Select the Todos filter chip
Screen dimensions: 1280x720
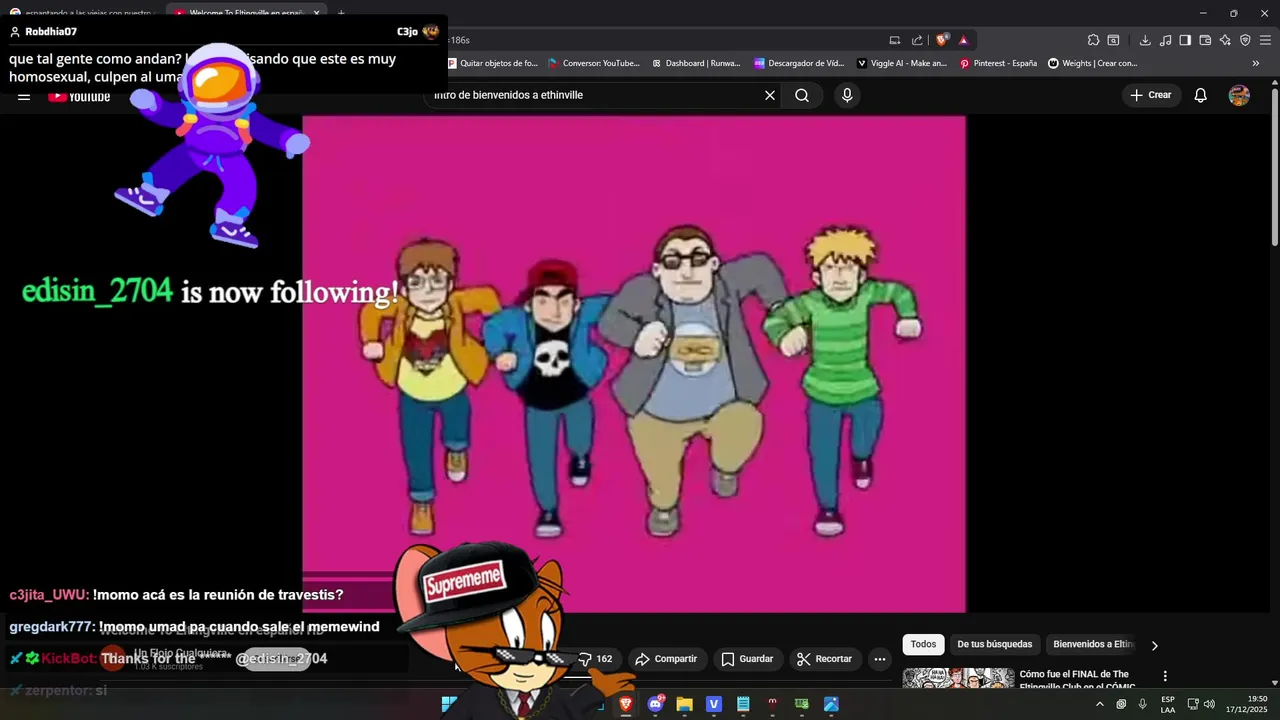pos(923,645)
